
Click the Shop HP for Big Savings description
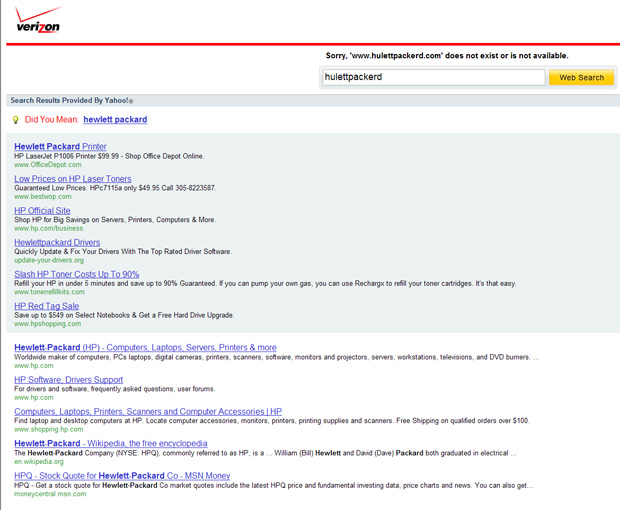point(115,220)
